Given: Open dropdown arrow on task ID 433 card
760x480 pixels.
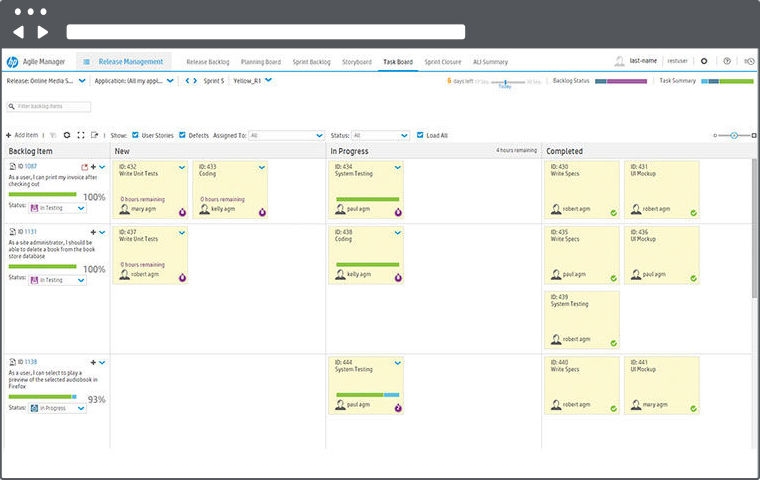Looking at the screenshot, I should [262, 167].
